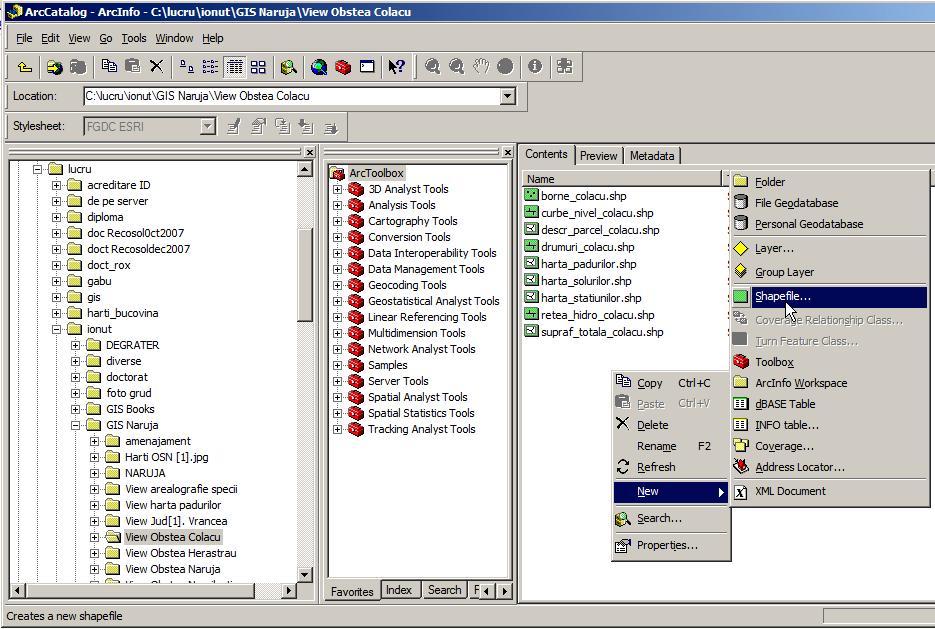Select the harta_padurilor.shp file

point(588,264)
